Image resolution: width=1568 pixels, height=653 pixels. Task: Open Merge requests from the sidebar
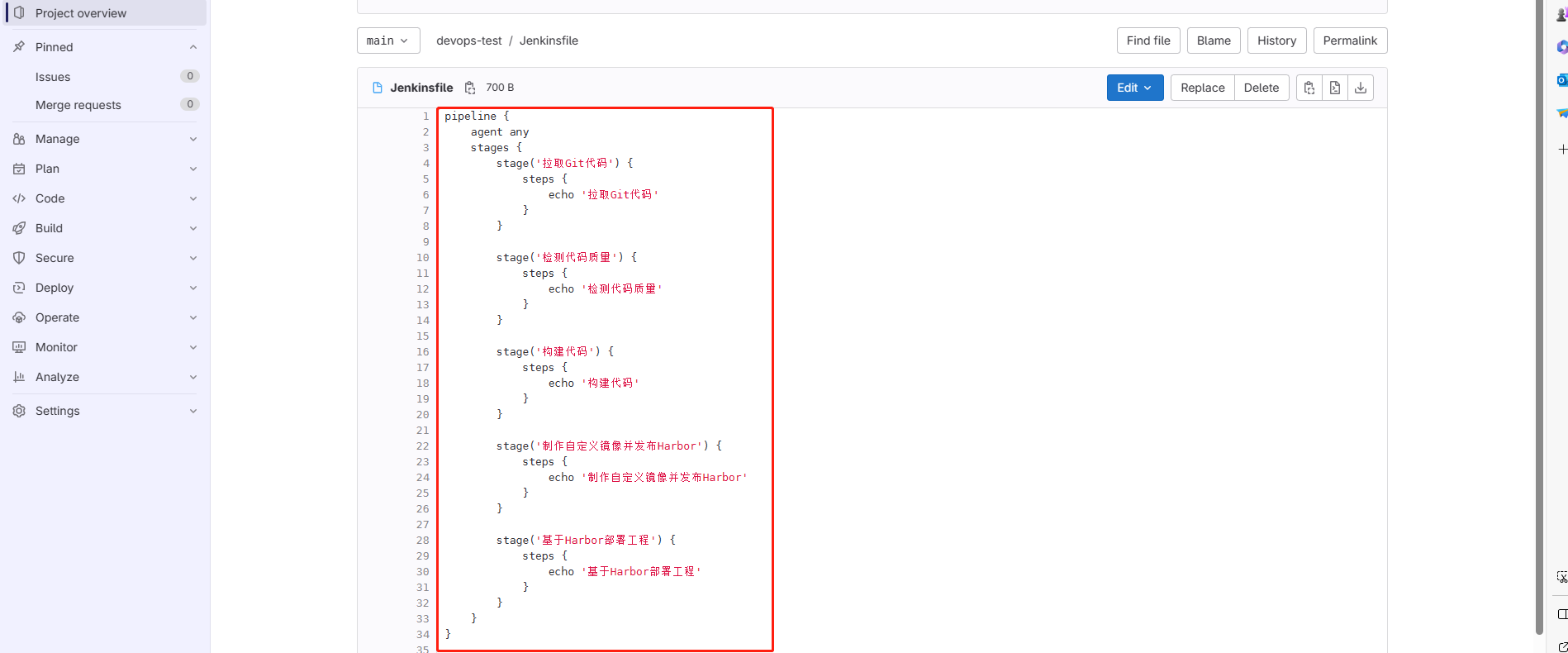pyautogui.click(x=78, y=105)
